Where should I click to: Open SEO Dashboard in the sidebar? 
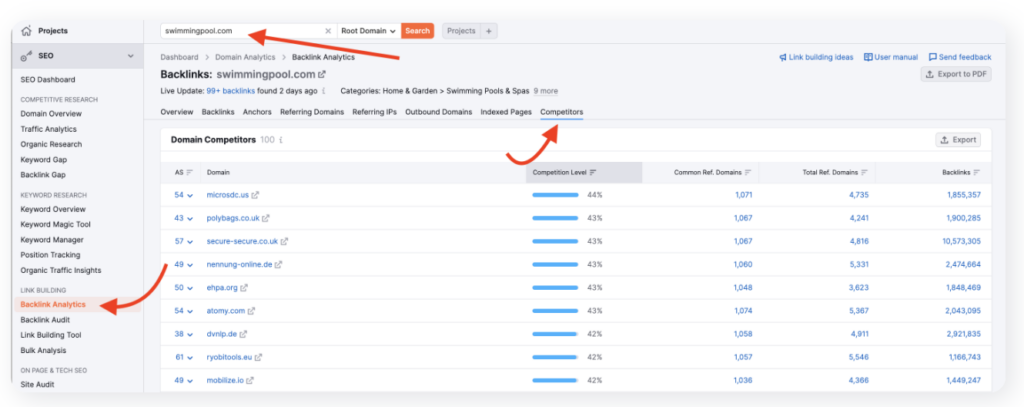point(48,80)
